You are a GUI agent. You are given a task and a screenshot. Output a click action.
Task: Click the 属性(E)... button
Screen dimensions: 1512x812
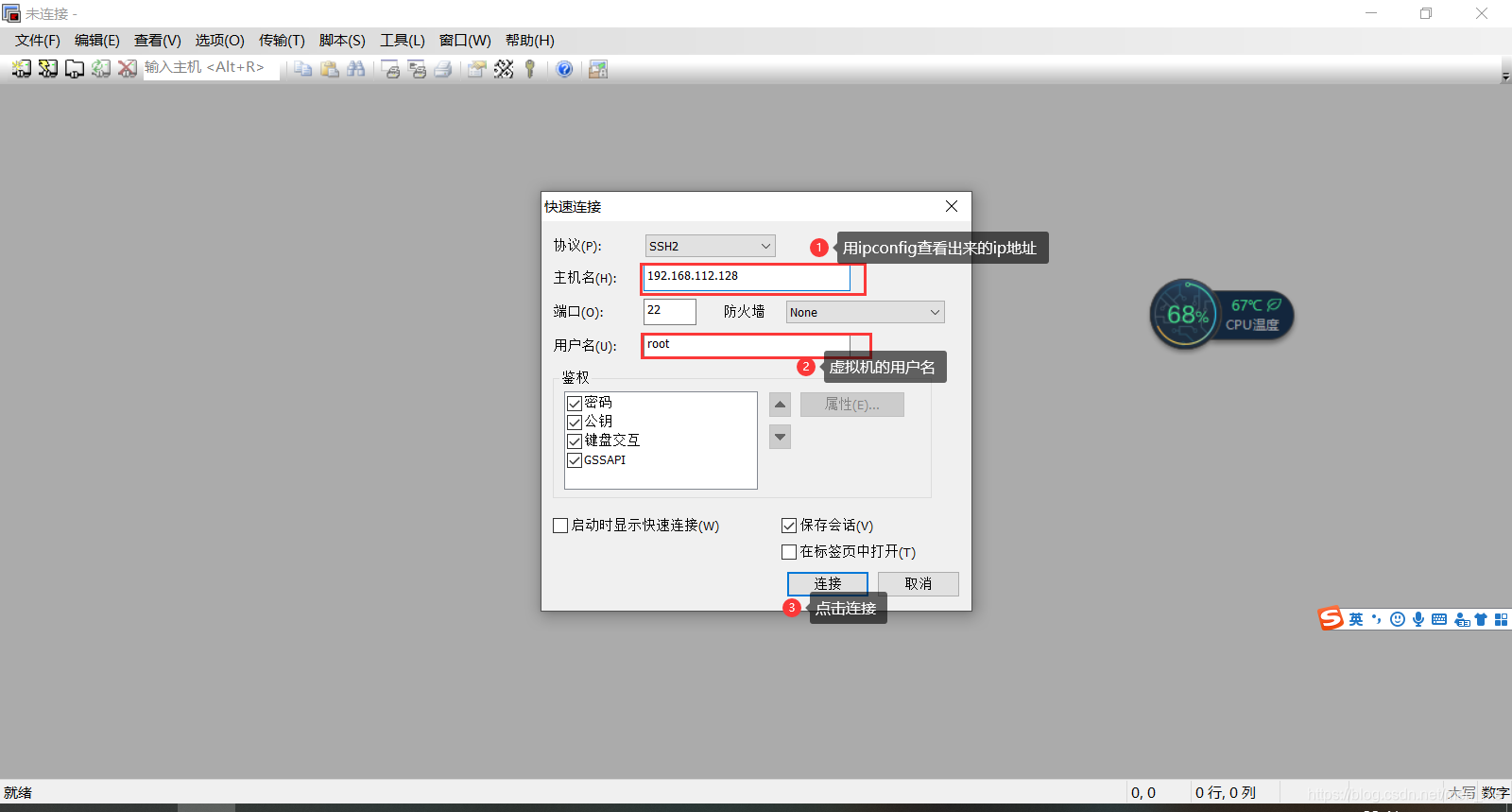tap(852, 405)
